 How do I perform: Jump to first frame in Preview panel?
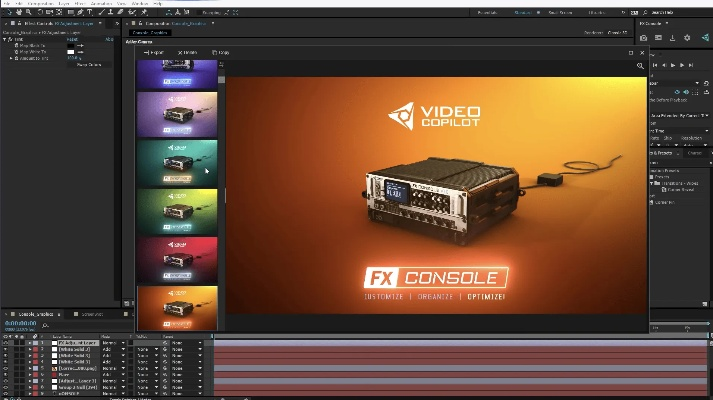point(654,65)
